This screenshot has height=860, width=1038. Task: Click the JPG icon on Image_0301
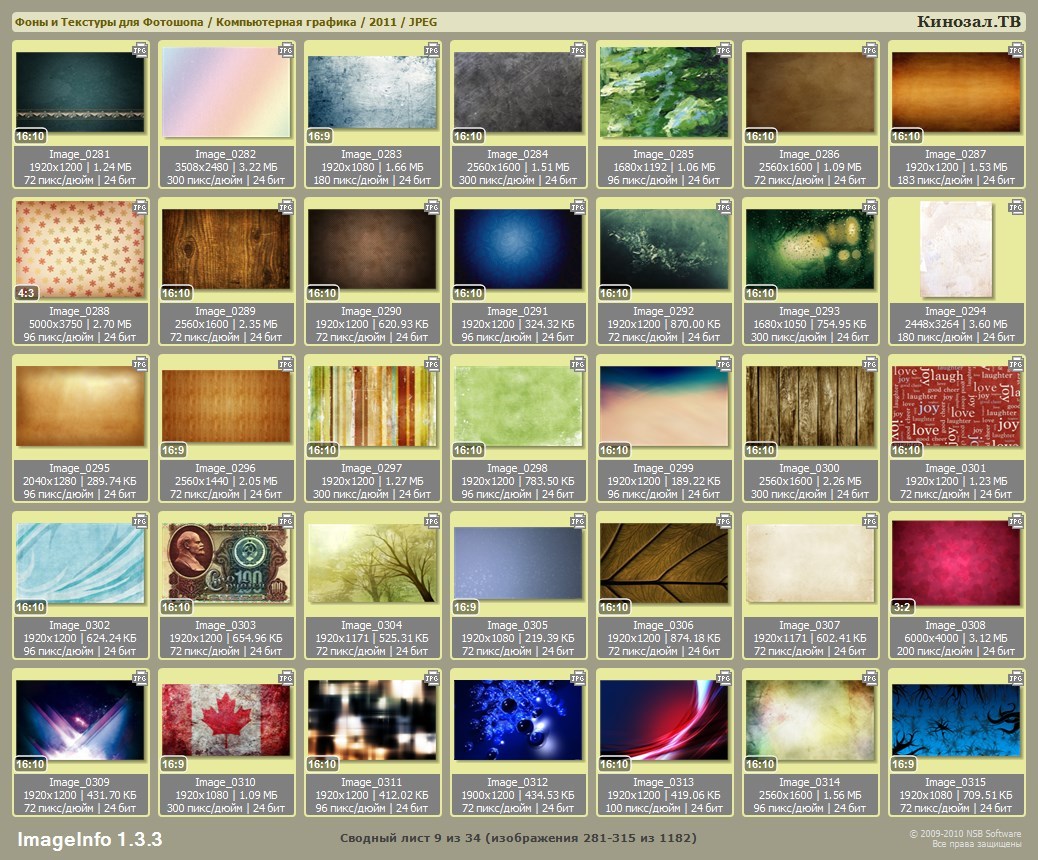tap(1016, 363)
